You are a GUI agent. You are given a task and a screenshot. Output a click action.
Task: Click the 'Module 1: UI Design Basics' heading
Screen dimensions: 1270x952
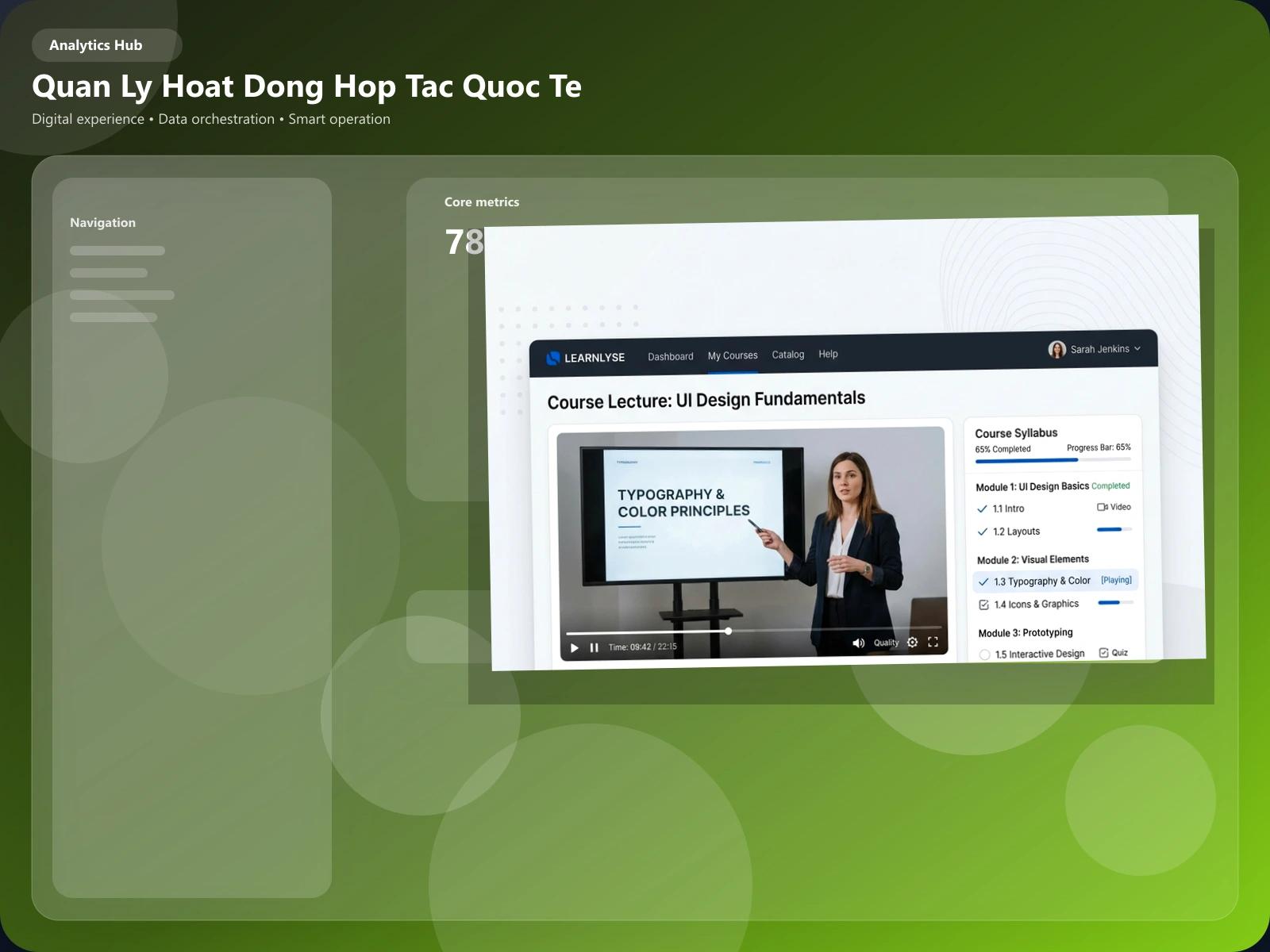pyautogui.click(x=1032, y=487)
